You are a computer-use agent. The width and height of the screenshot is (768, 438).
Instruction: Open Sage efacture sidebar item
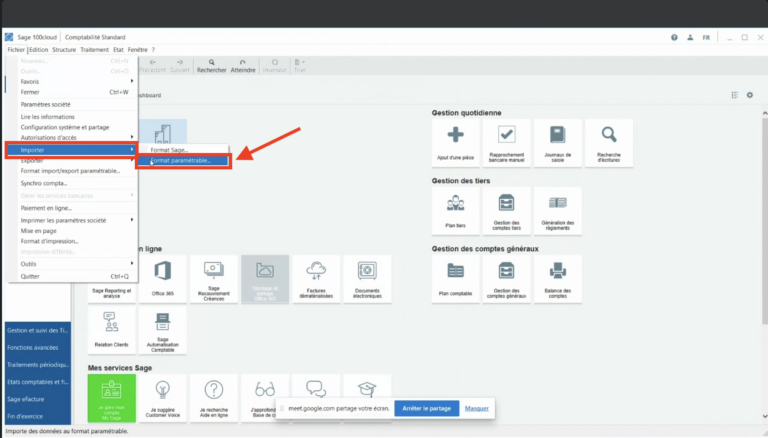(x=38, y=399)
